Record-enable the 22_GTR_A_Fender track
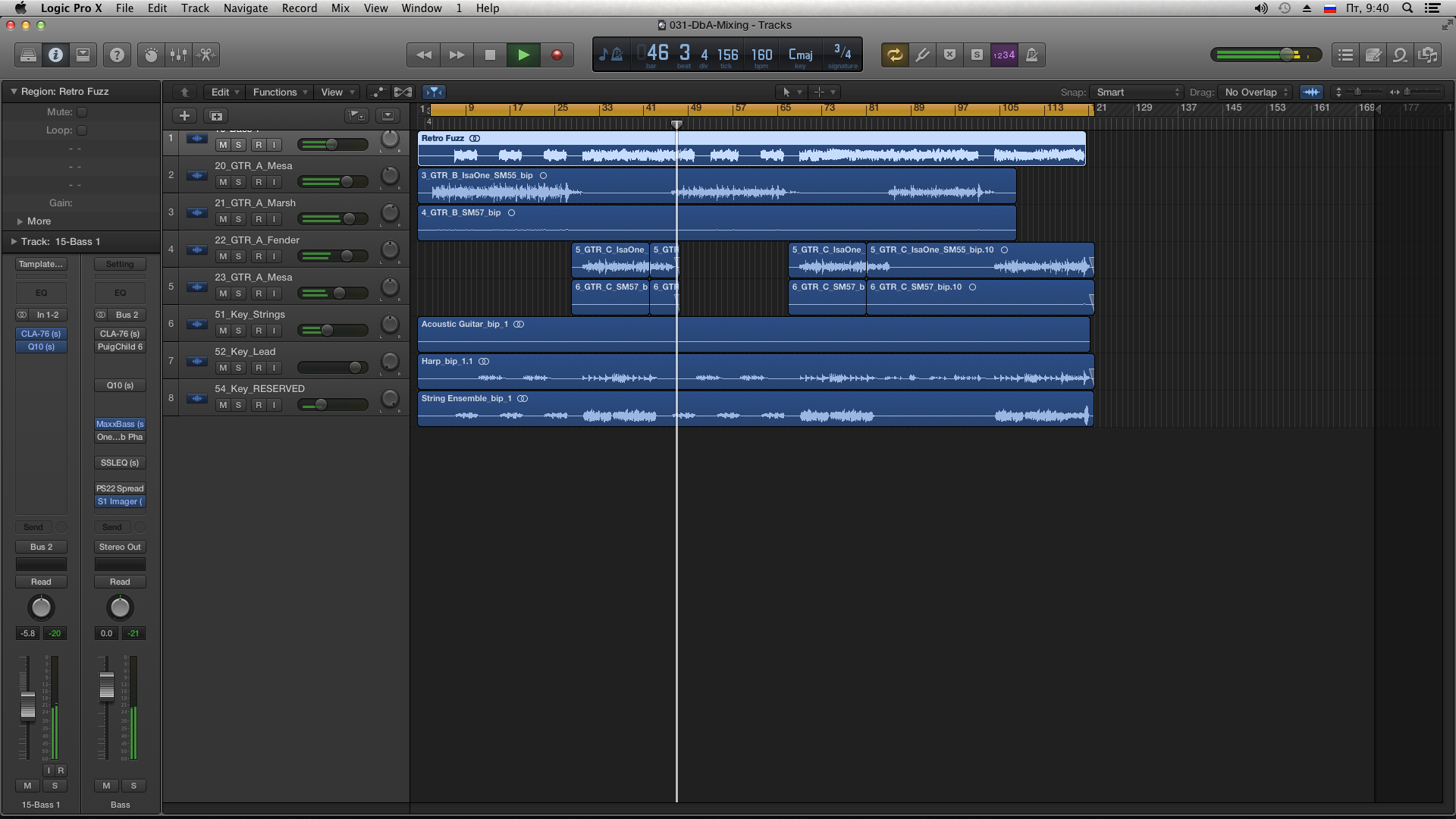This screenshot has height=819, width=1456. pos(259,256)
